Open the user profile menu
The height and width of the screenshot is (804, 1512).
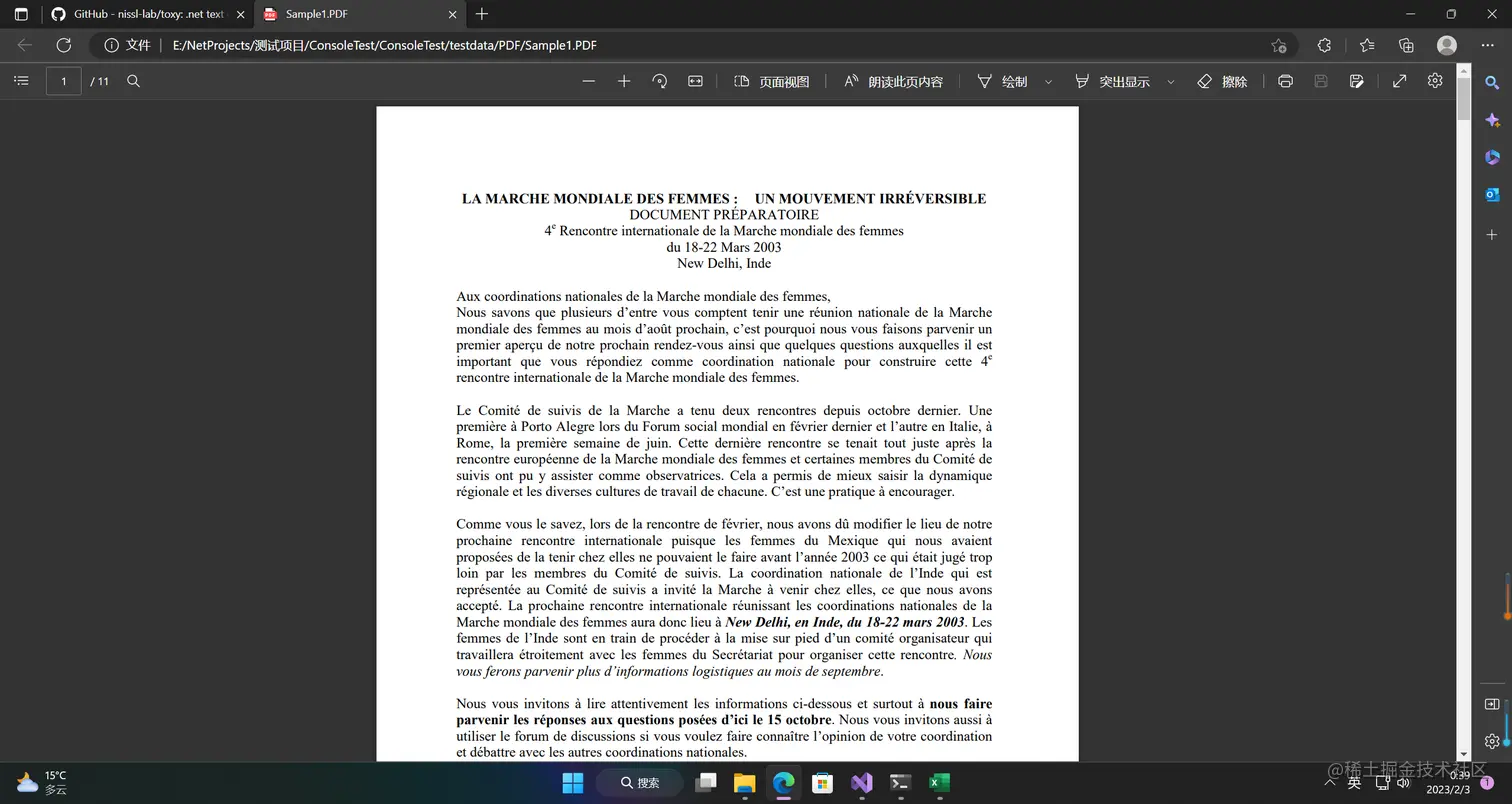click(1446, 45)
